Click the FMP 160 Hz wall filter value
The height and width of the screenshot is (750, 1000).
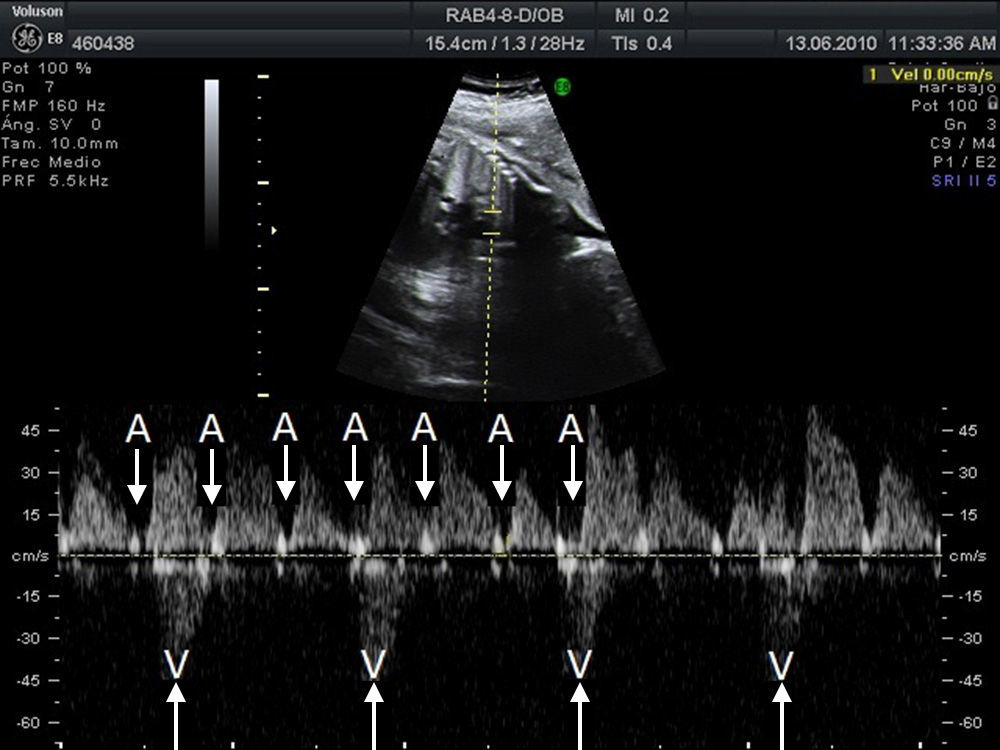coord(54,106)
